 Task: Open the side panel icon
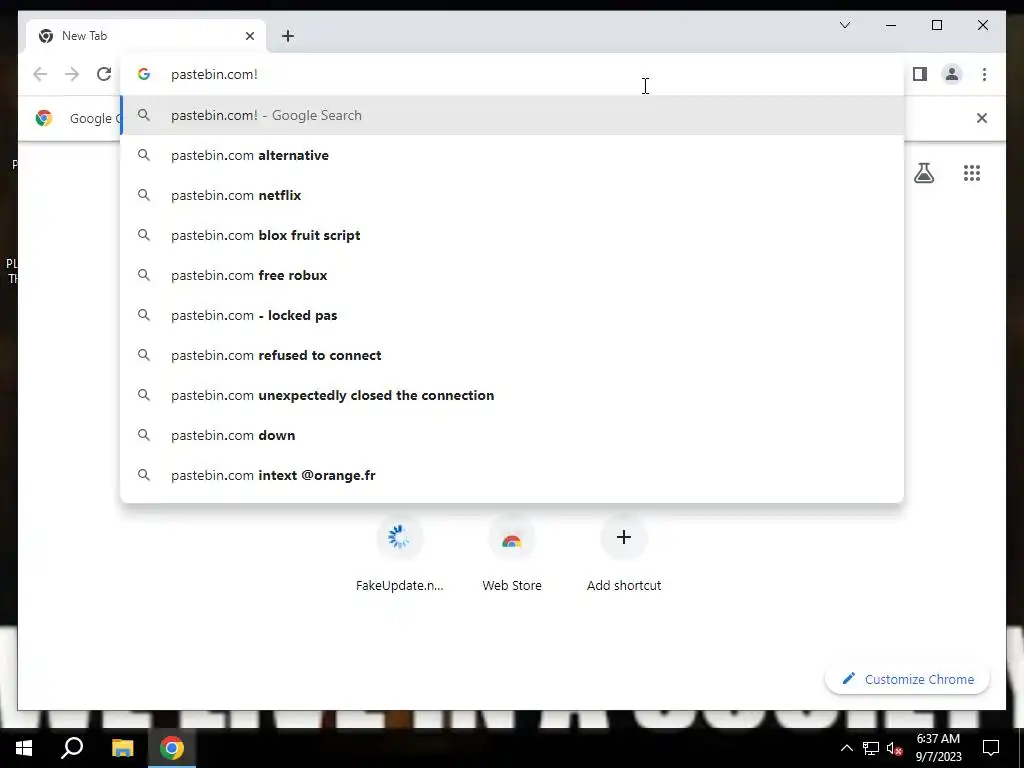click(x=920, y=74)
